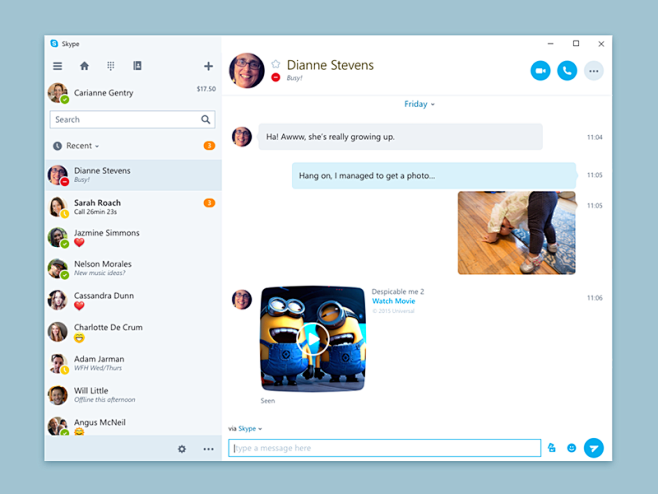Click 'Hang on, I managed to get a photo...' message

tap(434, 175)
